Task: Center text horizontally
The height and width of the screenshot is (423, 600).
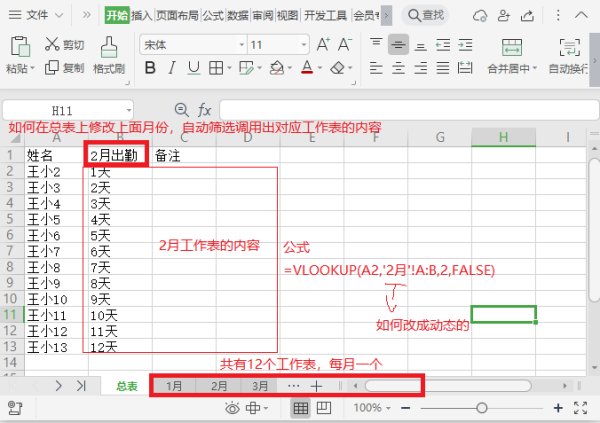Action: coord(398,68)
